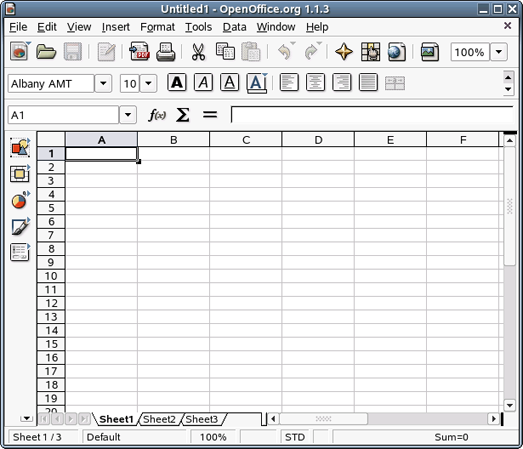
Task: Select row 15 header
Action: [51, 344]
